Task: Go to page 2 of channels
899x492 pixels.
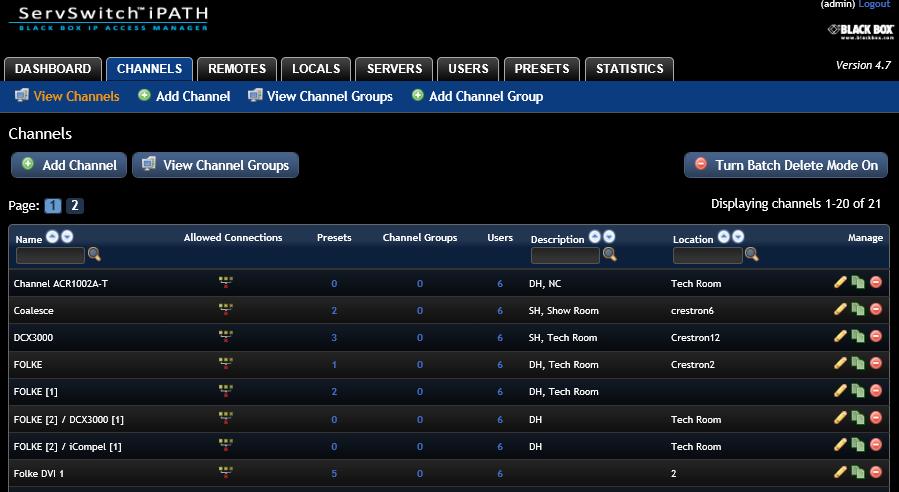Action: click(75, 205)
